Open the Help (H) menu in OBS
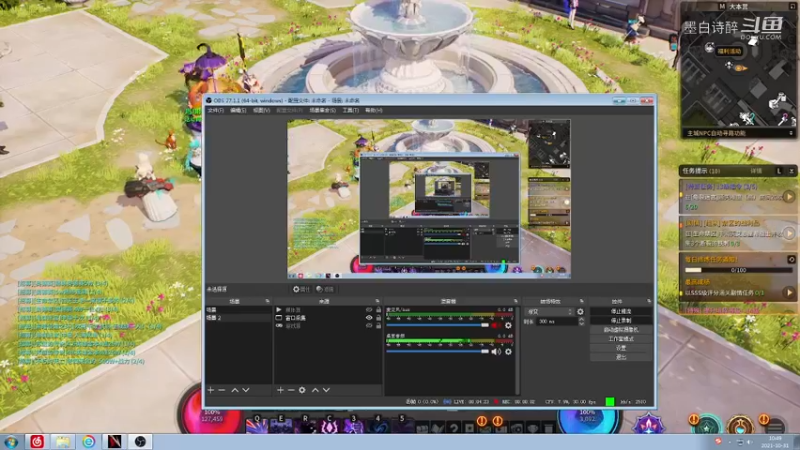 coord(373,110)
